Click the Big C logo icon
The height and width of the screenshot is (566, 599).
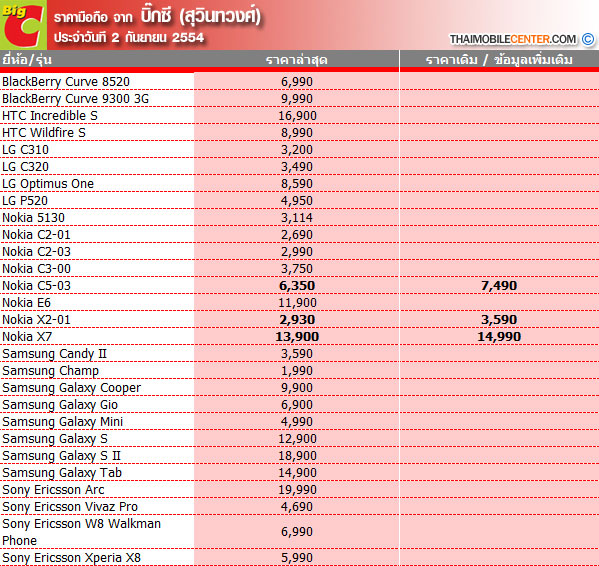pyautogui.click(x=23, y=25)
